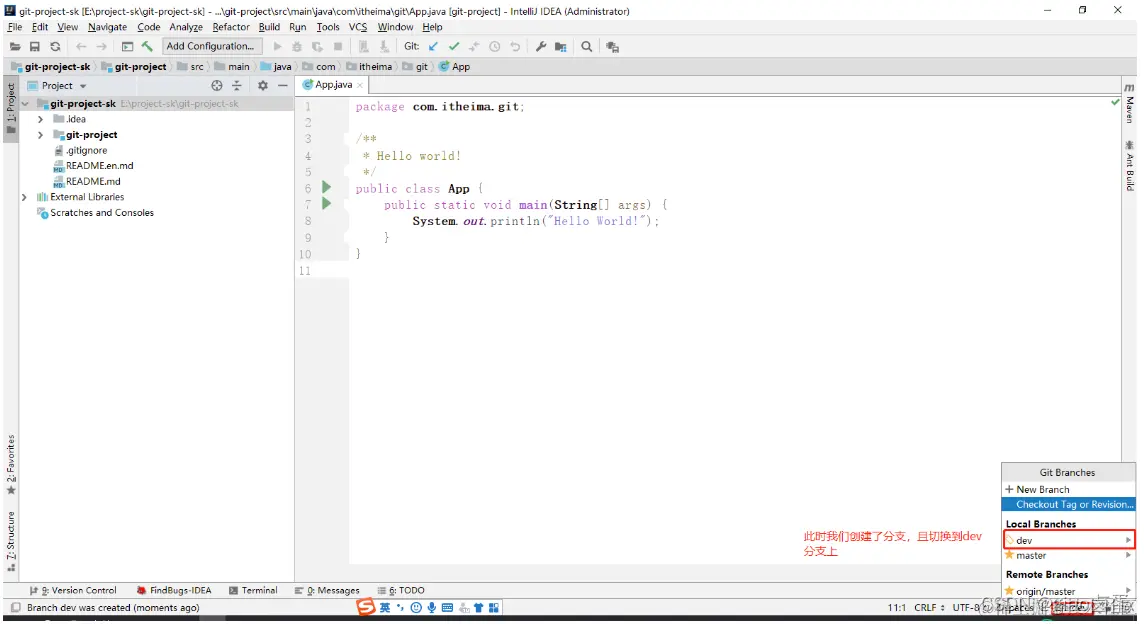This screenshot has width=1144, height=624.
Task: Click the Open folder toolbar icon
Action: click(x=15, y=47)
